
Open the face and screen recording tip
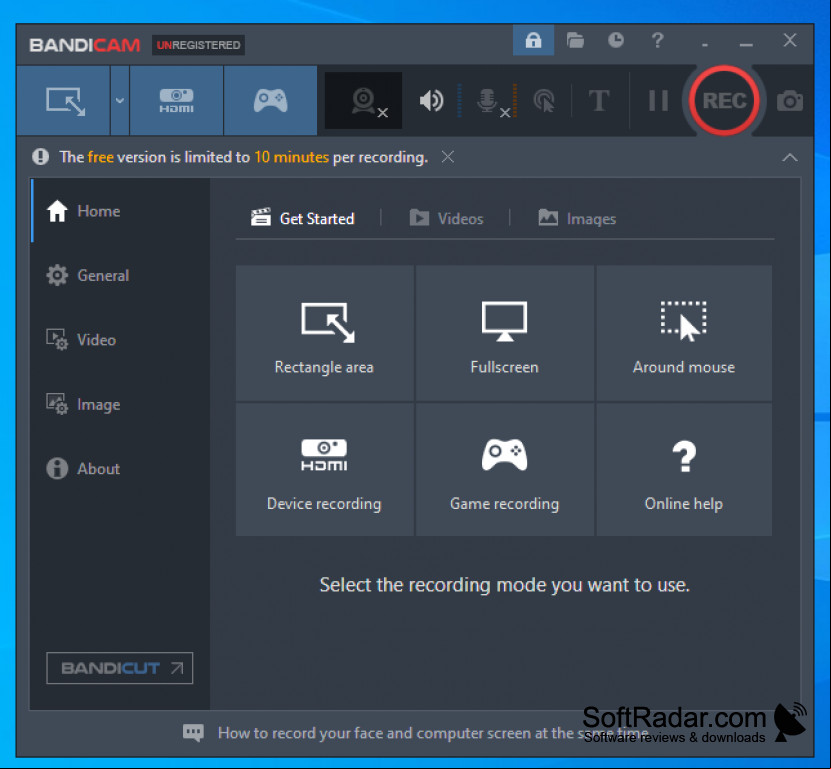433,733
